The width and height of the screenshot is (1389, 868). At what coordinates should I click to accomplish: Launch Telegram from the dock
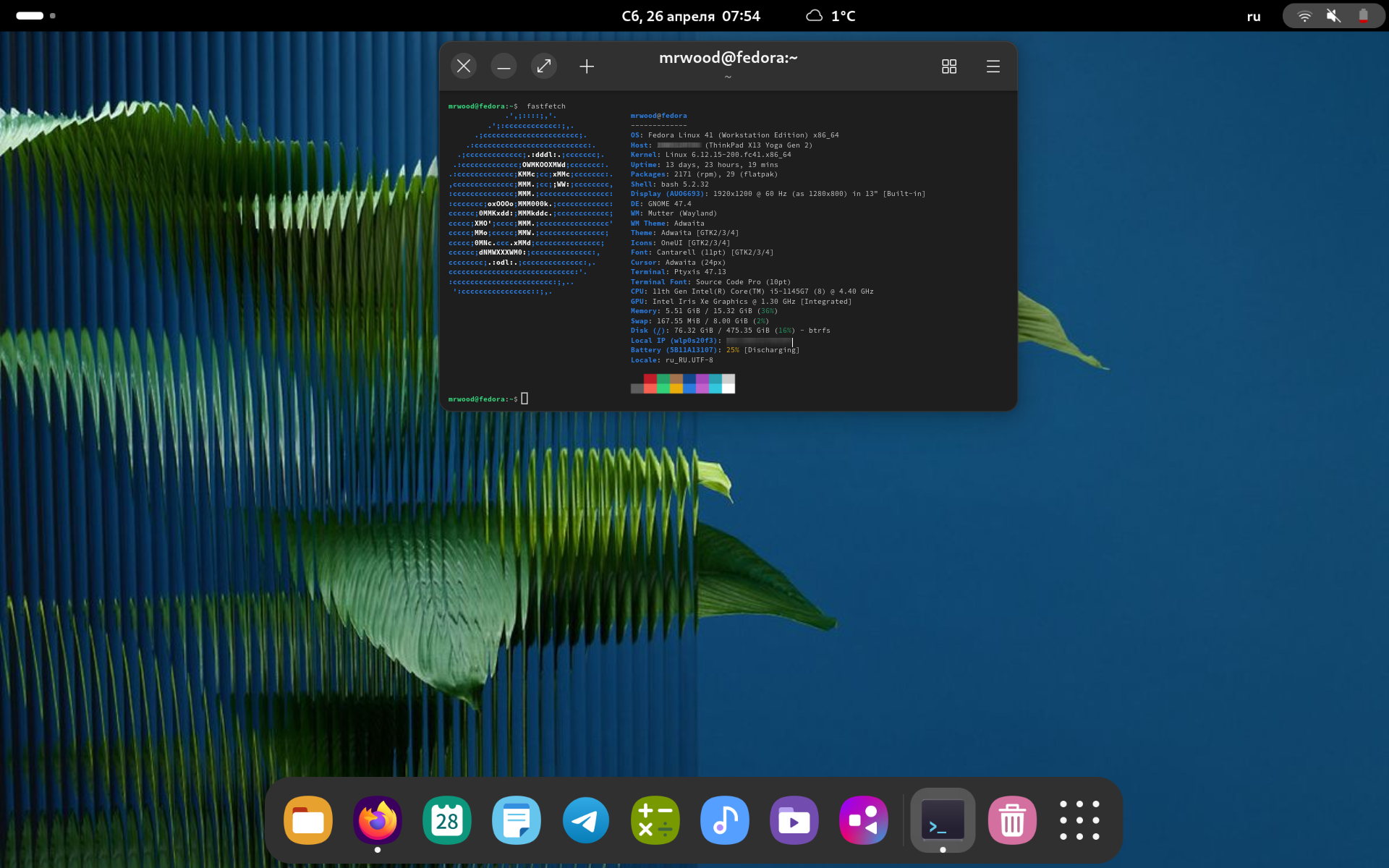(x=586, y=820)
